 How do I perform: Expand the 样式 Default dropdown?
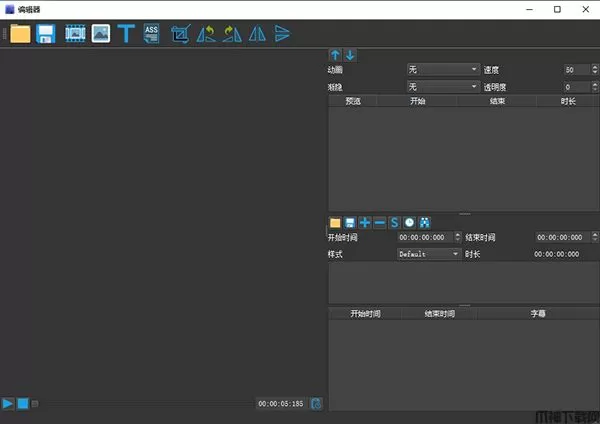click(x=429, y=255)
